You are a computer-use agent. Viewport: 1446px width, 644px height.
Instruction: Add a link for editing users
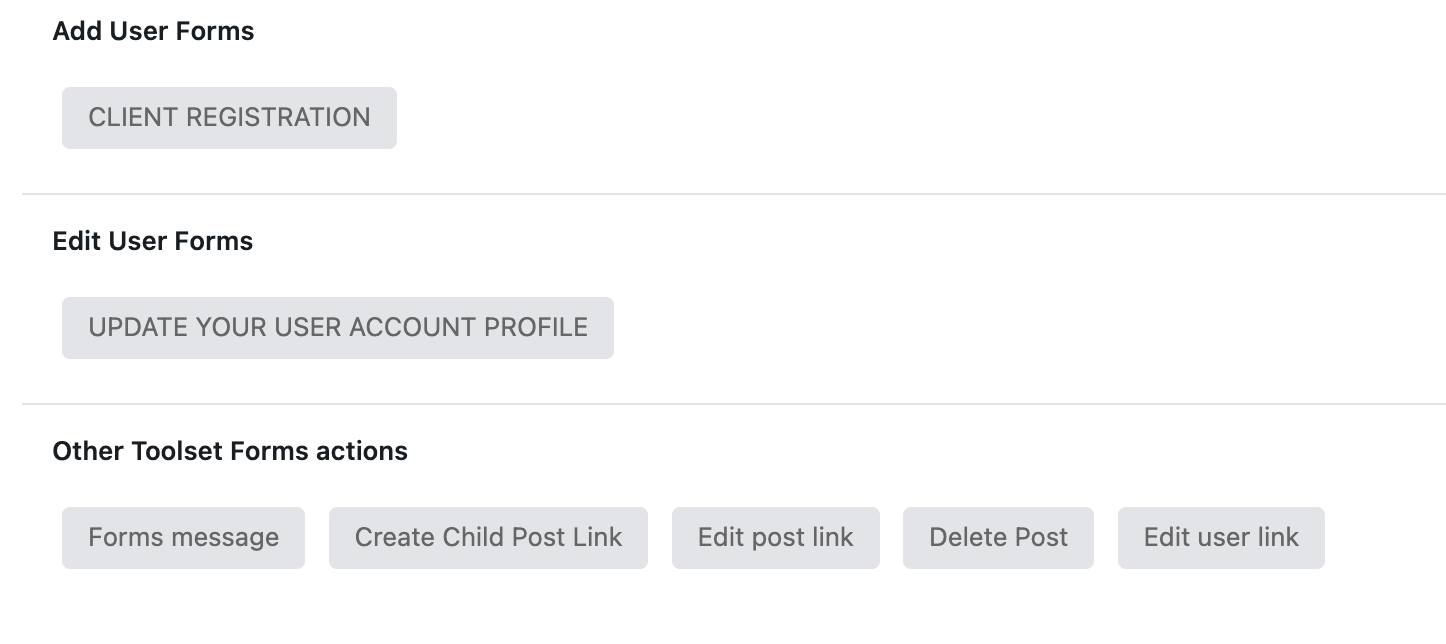click(x=1221, y=538)
